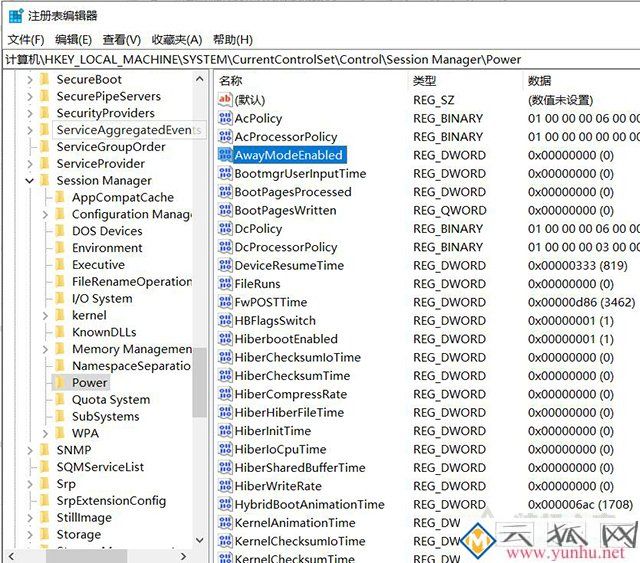This screenshot has height=563, width=640.
Task: Collapse the Session Manager key
Action: pyautogui.click(x=29, y=180)
